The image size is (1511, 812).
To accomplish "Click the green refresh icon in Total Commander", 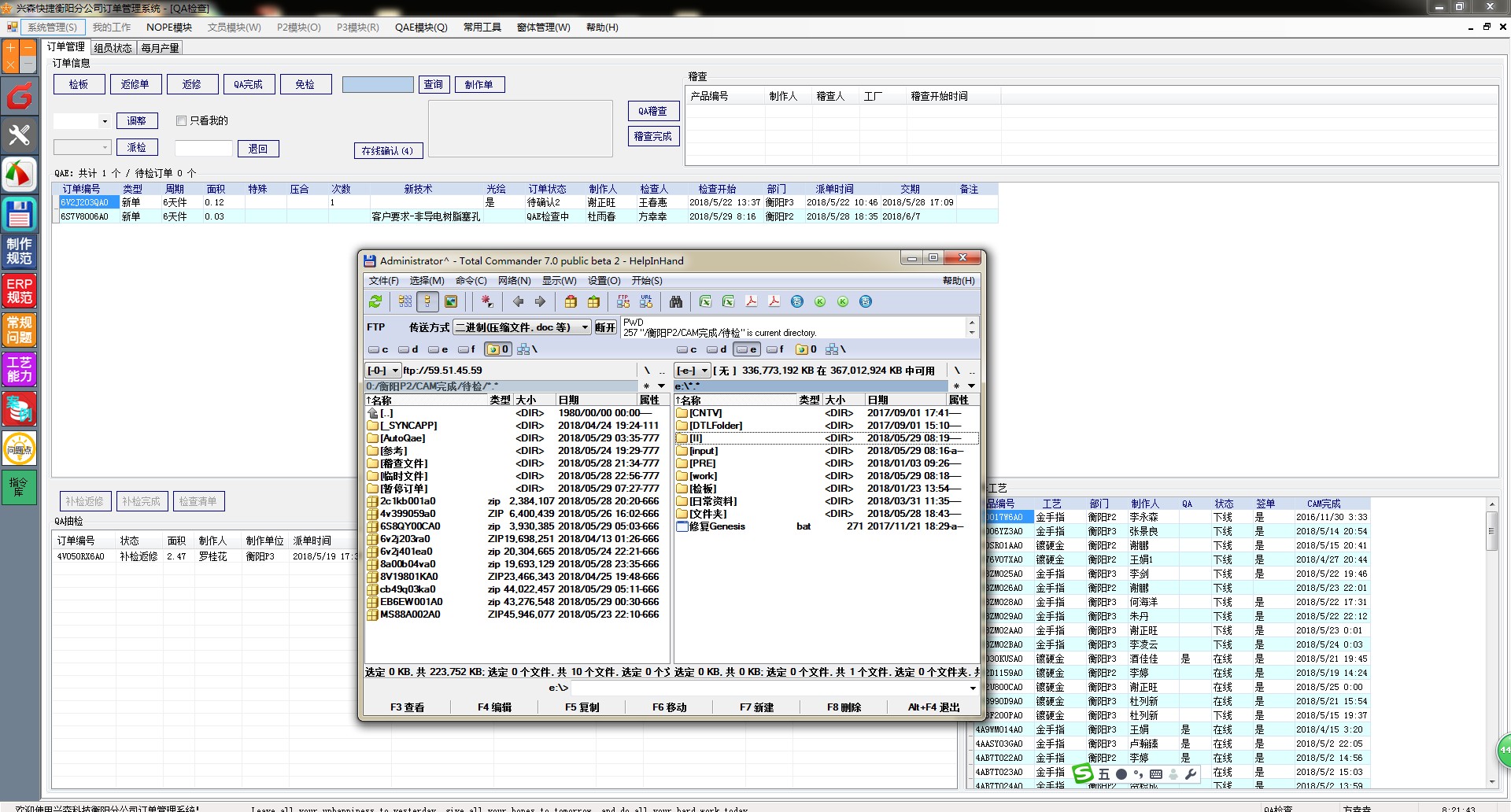I will coord(375,301).
